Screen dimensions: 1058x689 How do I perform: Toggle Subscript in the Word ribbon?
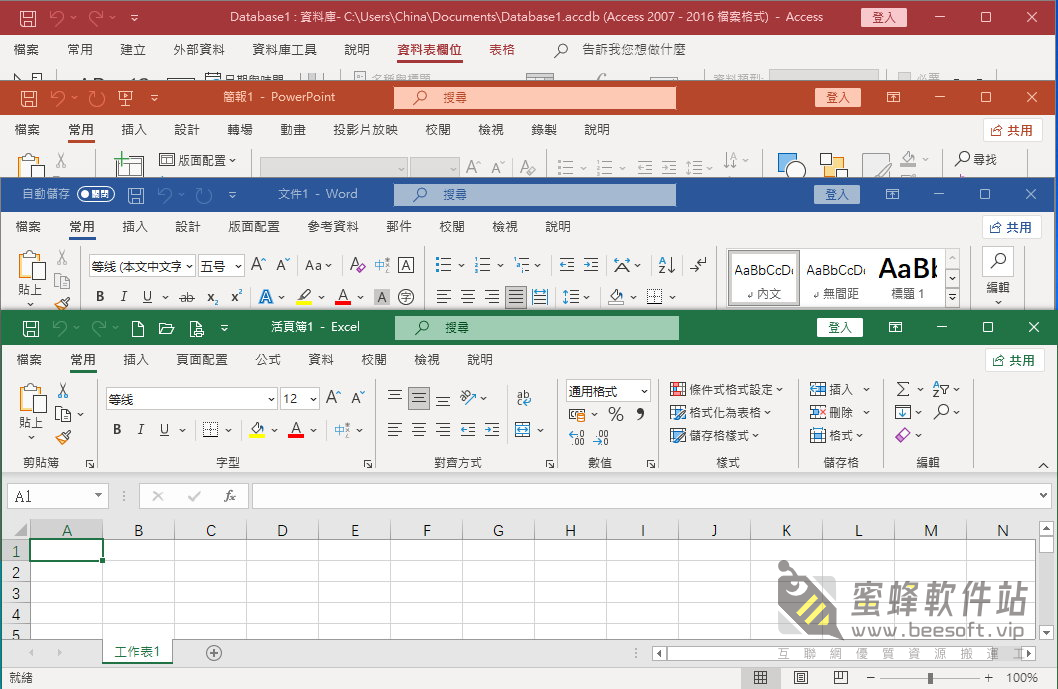tap(212, 297)
